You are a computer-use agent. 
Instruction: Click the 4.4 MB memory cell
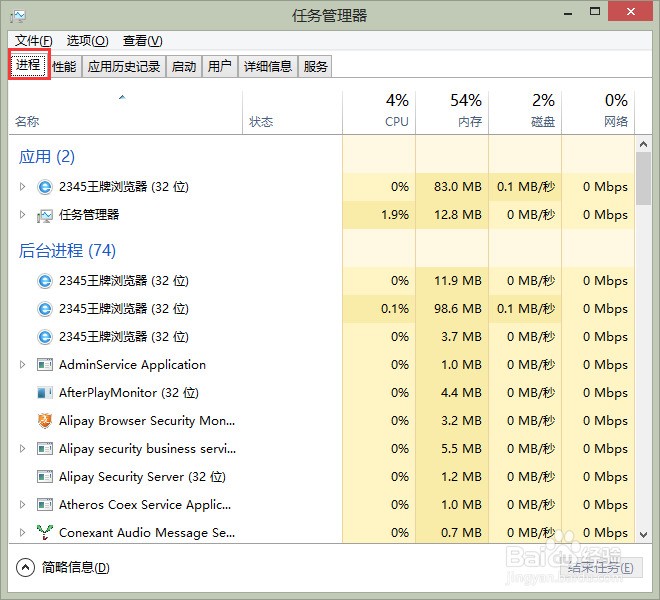452,393
